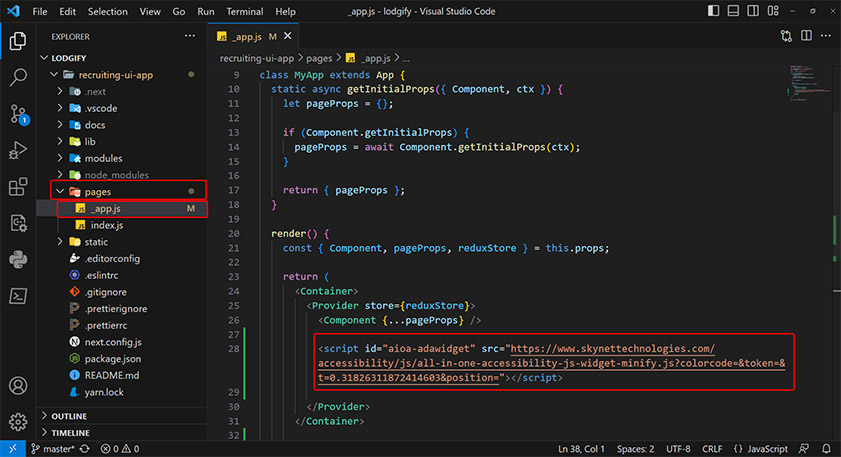Click Open Changes icon in editor toolbar

786,36
